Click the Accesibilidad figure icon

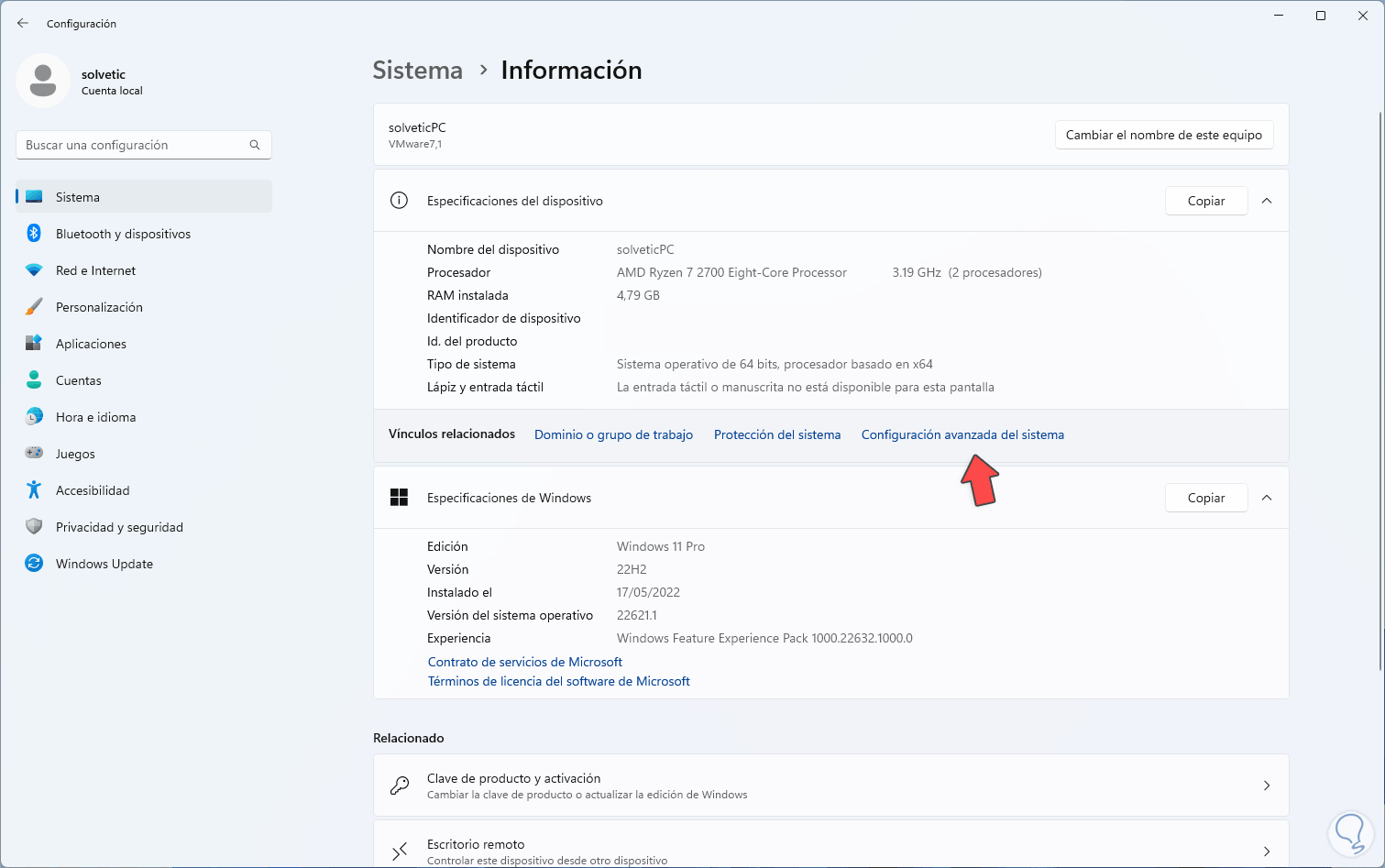(x=34, y=490)
